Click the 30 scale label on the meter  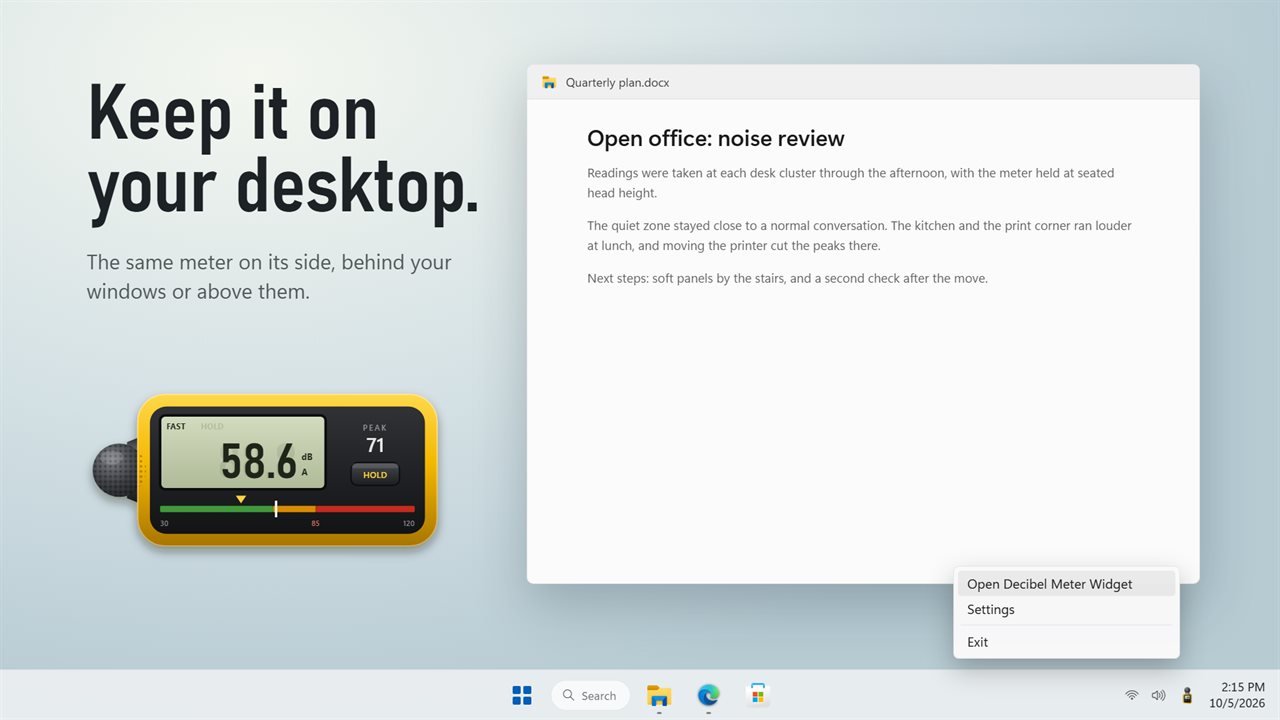[164, 524]
